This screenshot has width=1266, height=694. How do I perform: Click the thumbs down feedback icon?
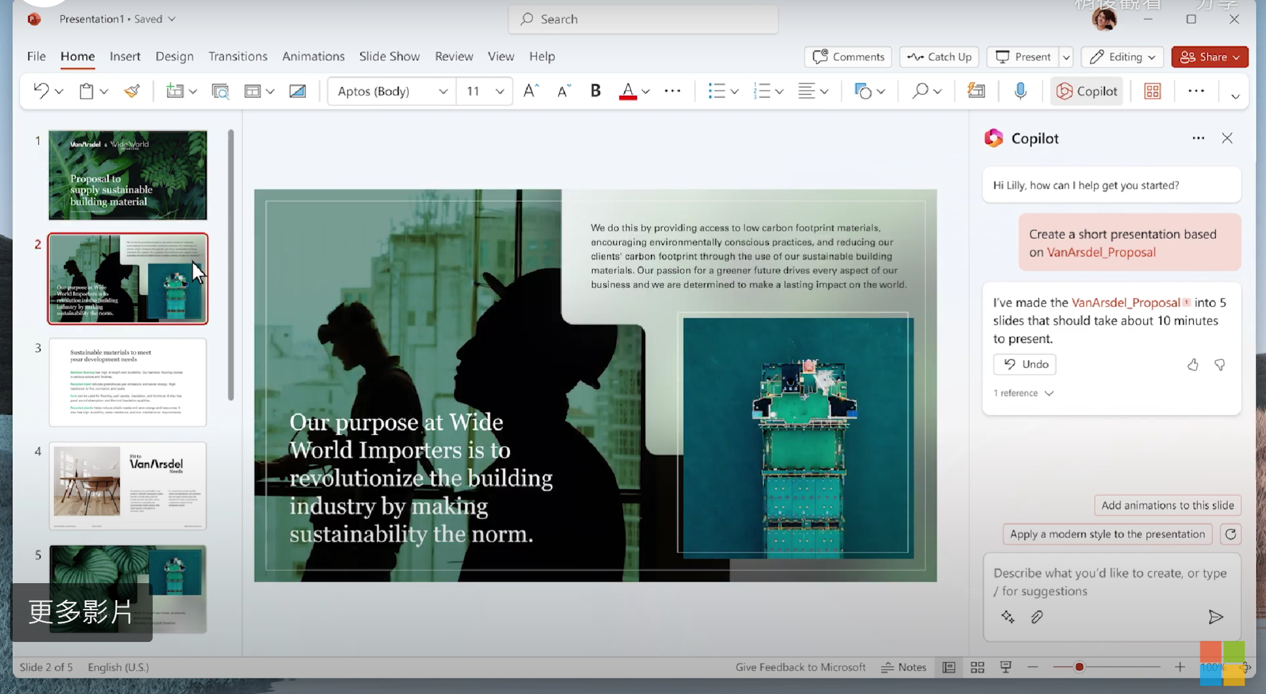1220,365
